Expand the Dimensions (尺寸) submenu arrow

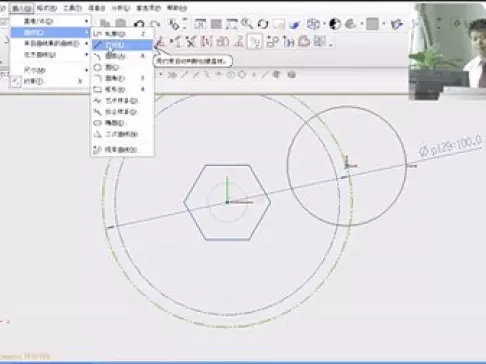pos(86,70)
